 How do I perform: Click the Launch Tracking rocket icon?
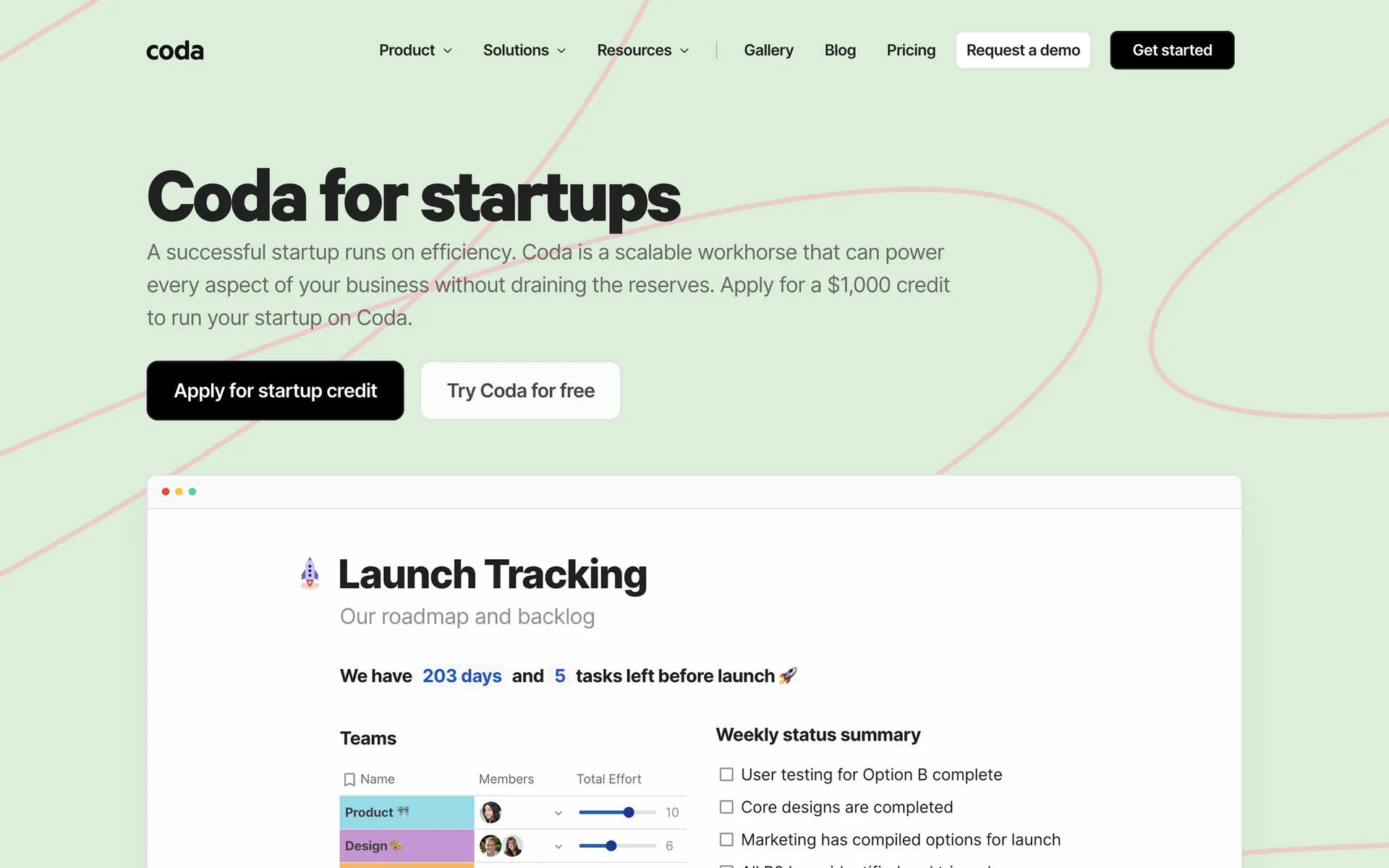(x=310, y=574)
